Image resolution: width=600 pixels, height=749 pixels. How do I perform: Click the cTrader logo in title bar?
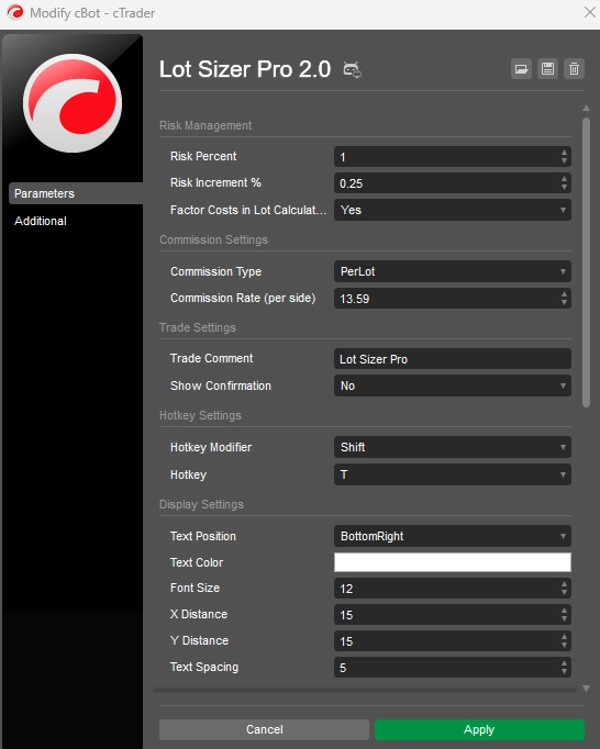pos(15,12)
